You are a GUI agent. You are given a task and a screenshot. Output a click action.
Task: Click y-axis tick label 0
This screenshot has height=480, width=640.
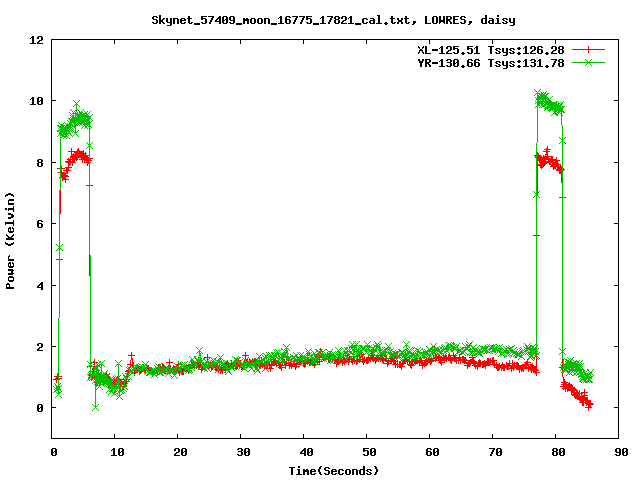(40, 408)
